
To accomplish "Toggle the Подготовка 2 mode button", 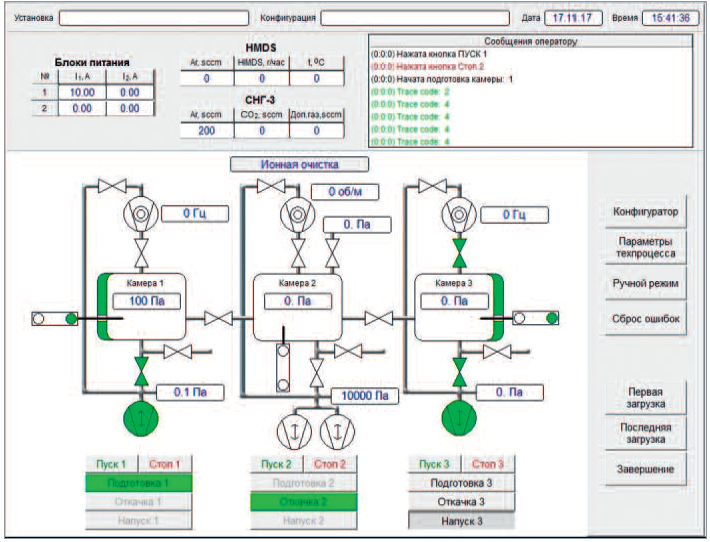I will [304, 483].
